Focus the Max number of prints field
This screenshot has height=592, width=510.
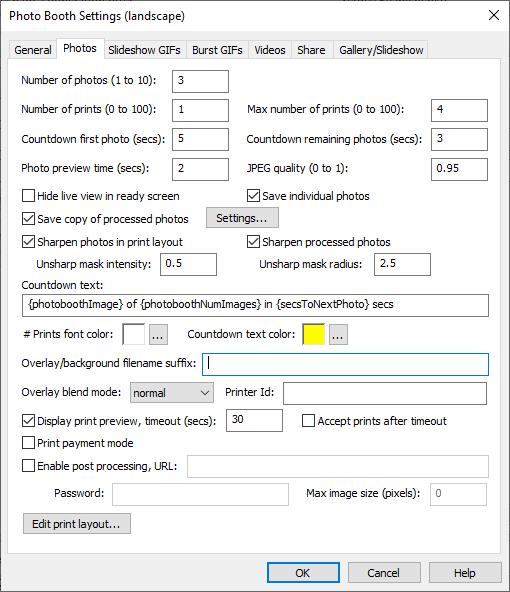click(459, 110)
